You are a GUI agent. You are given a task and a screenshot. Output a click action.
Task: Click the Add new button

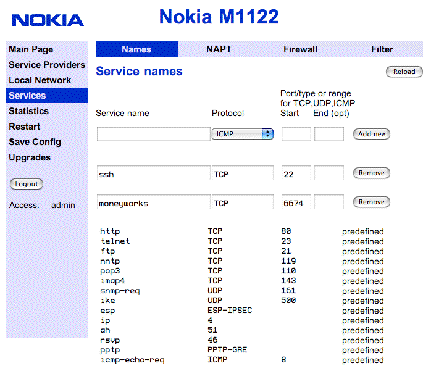point(371,134)
